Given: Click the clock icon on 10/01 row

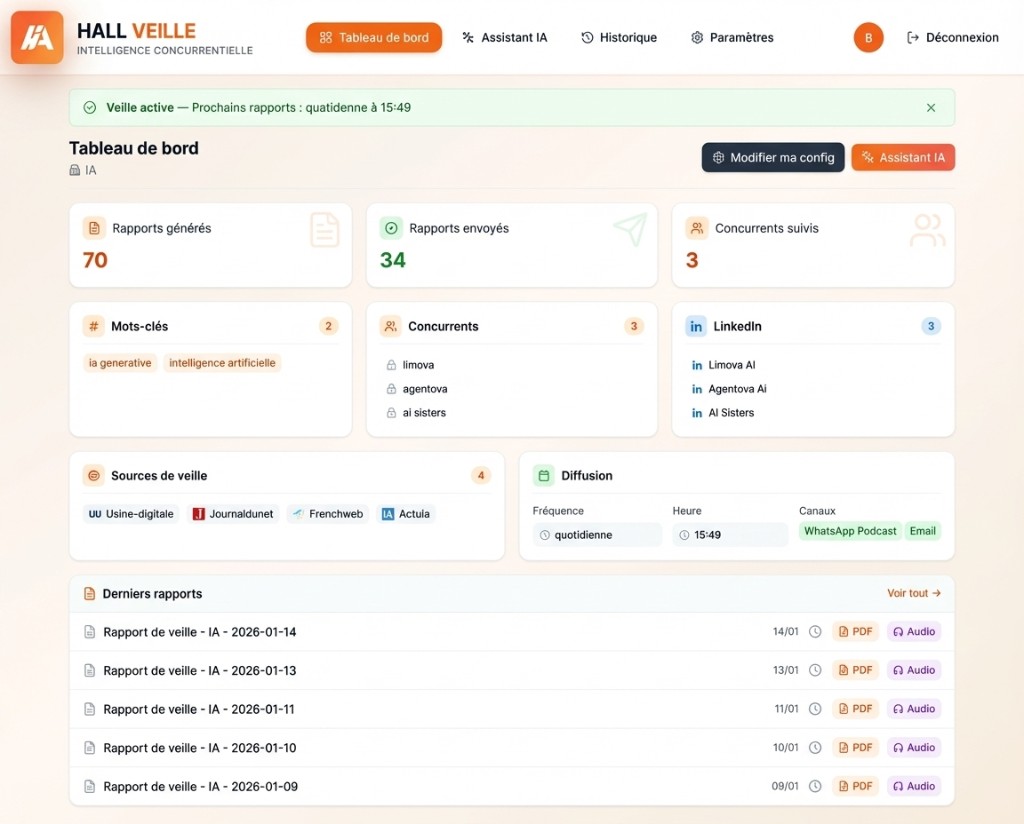Looking at the screenshot, I should 815,747.
